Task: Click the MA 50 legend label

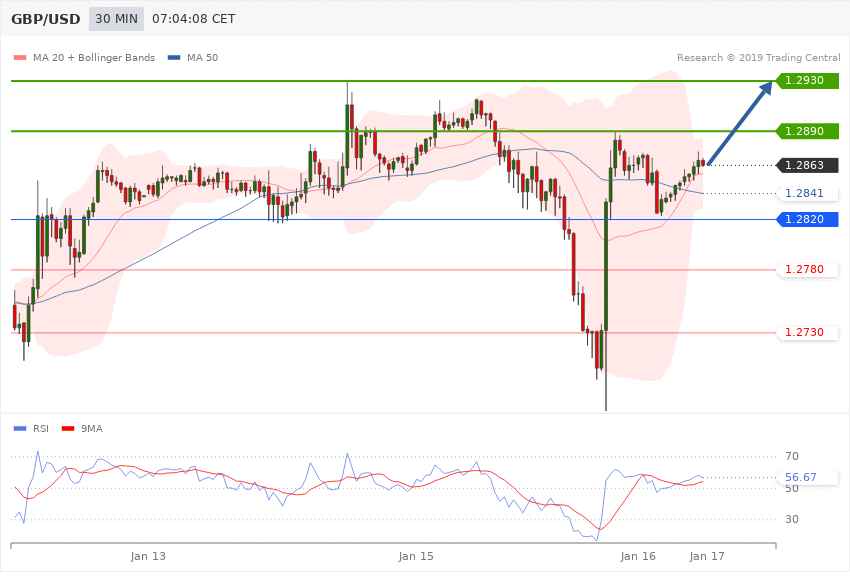Action: (202, 57)
